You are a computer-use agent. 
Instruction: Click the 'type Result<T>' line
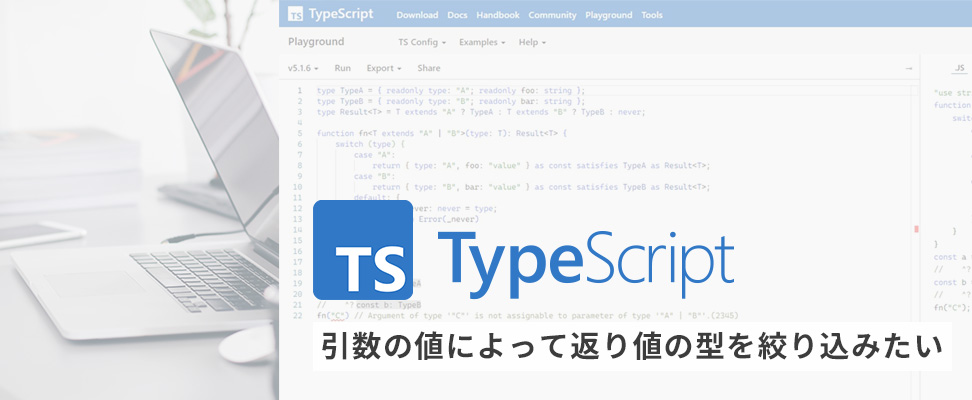(481, 112)
